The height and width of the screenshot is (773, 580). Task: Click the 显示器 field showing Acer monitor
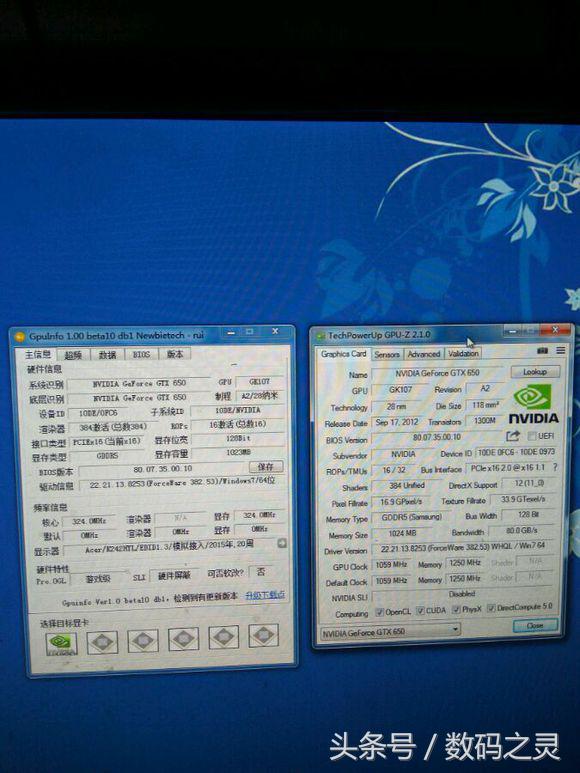[170, 546]
